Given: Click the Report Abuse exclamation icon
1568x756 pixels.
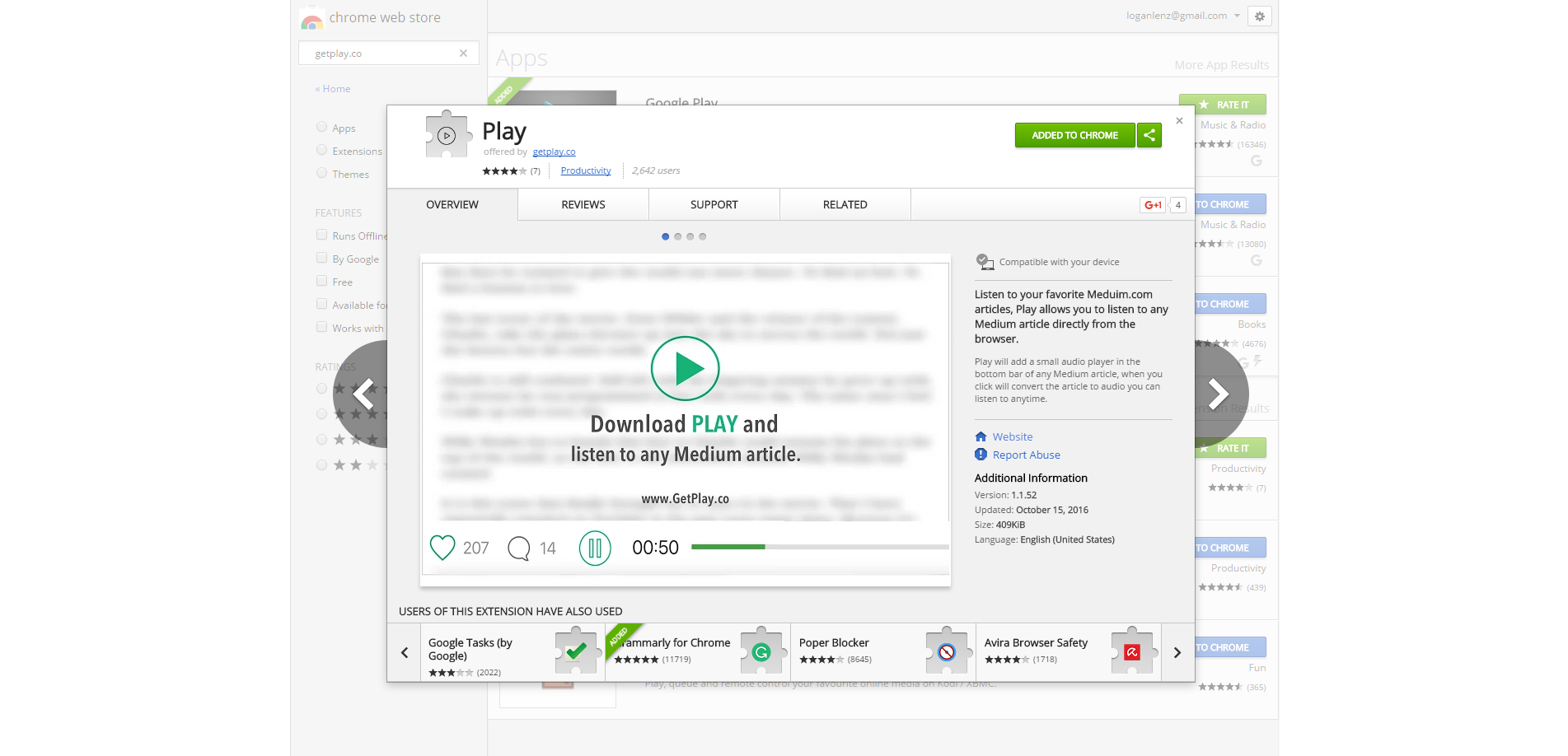Looking at the screenshot, I should (981, 455).
